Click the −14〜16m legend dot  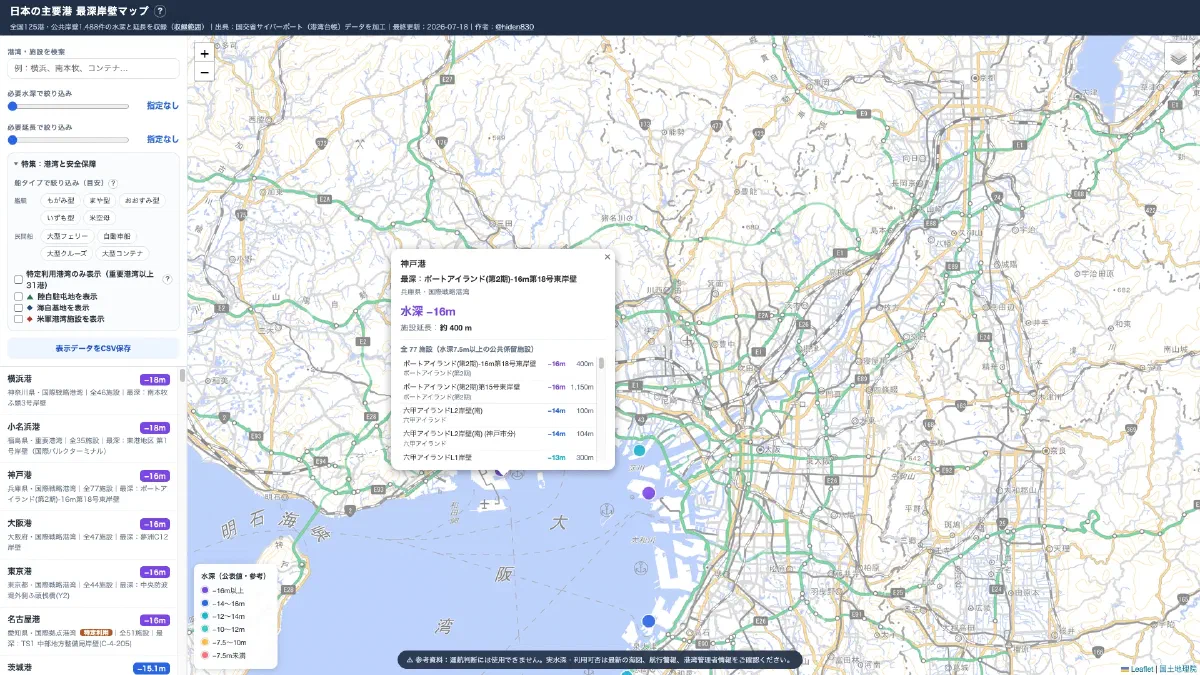pyautogui.click(x=205, y=603)
